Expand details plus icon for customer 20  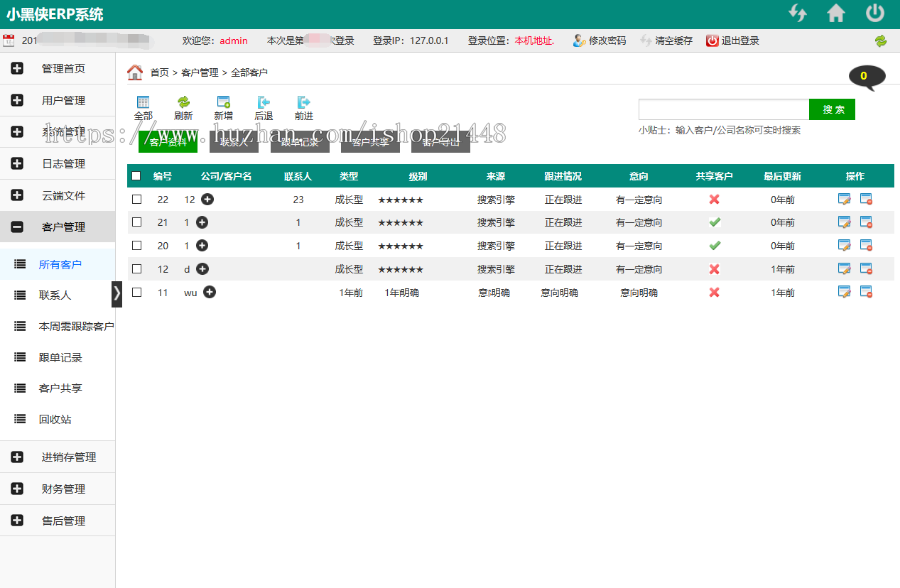tap(202, 245)
